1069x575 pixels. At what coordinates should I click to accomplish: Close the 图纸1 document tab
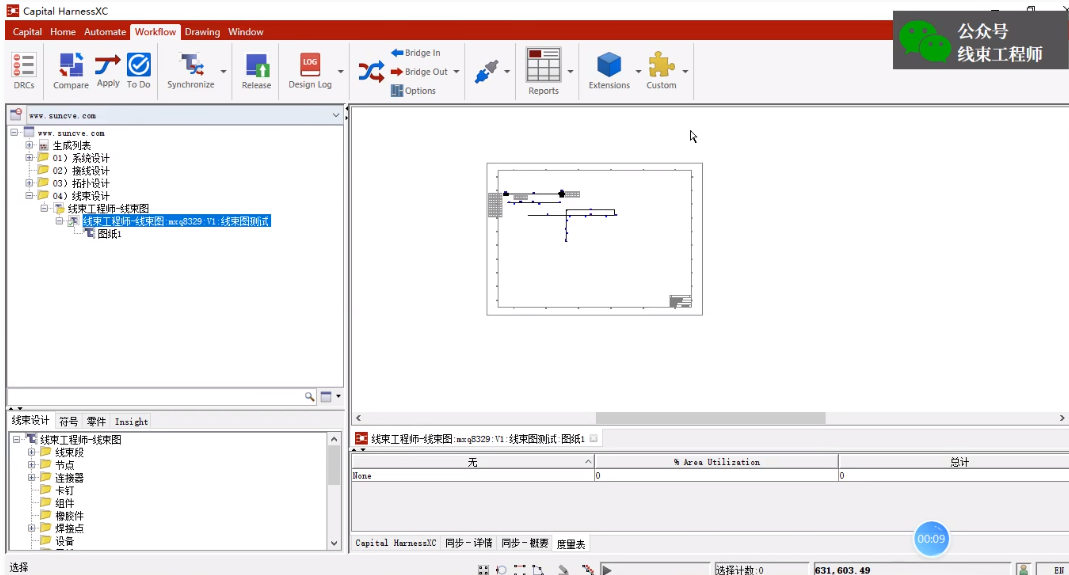pos(594,439)
